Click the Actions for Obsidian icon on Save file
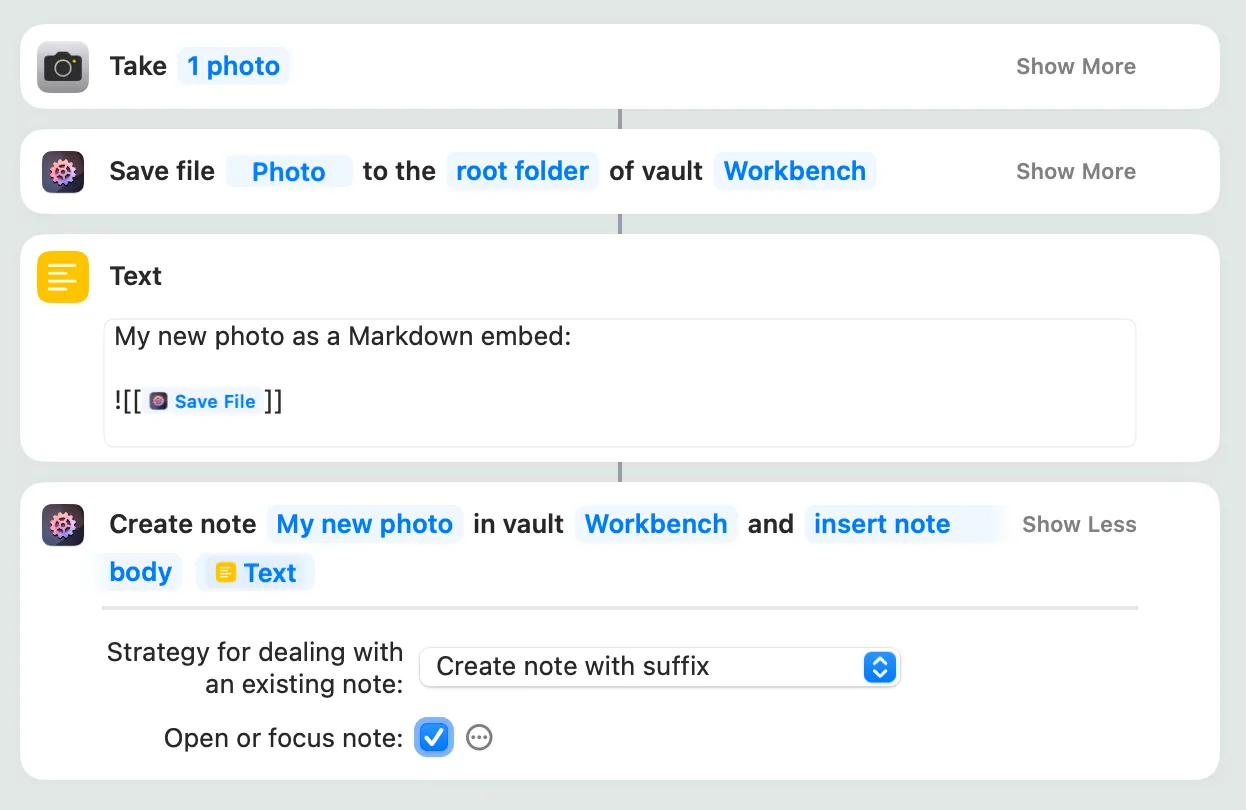The width and height of the screenshot is (1246, 810). [x=63, y=171]
